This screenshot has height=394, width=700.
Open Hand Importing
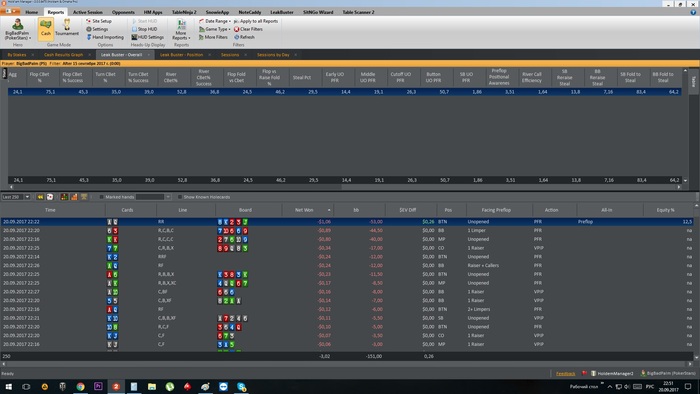(x=105, y=37)
